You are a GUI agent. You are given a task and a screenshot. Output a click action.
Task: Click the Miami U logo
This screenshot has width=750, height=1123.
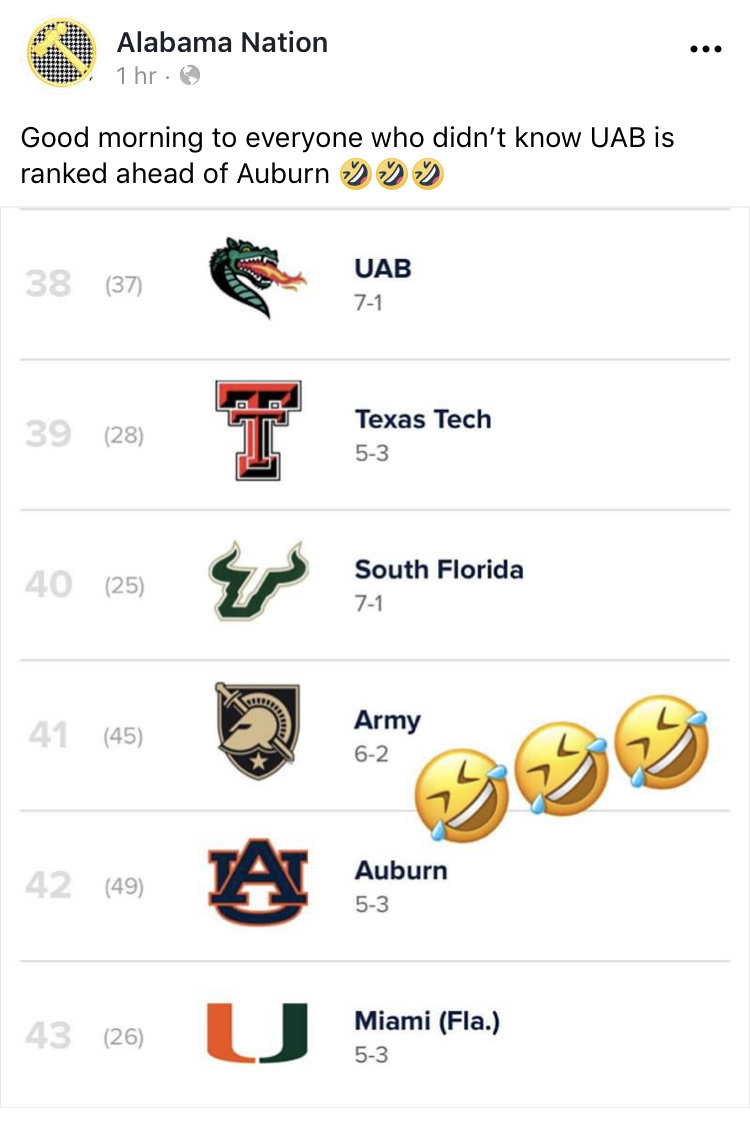coord(258,1032)
